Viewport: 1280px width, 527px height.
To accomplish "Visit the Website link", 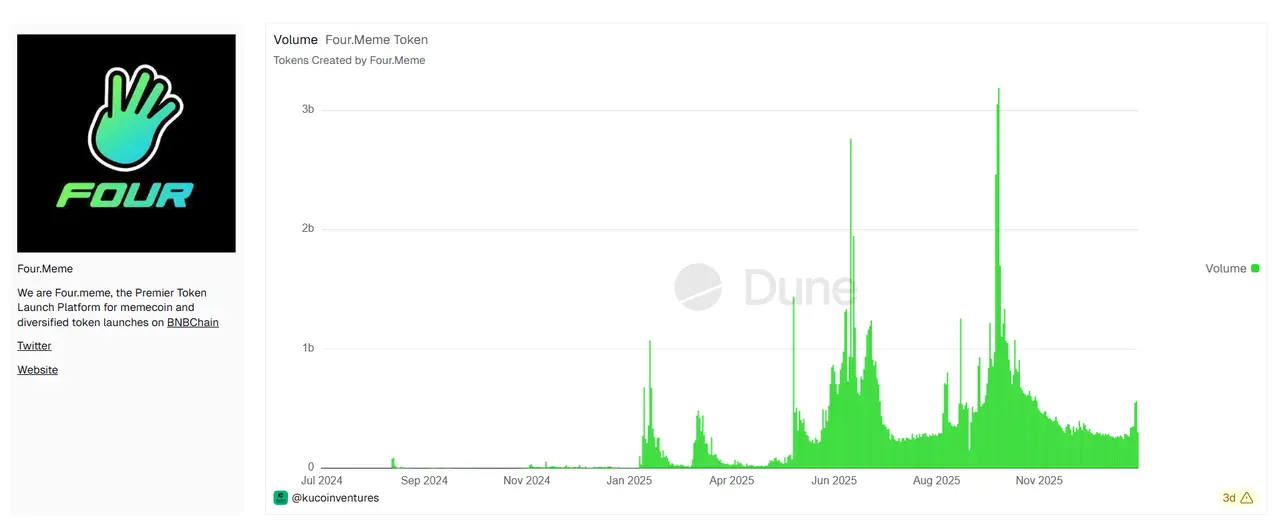I will click(x=37, y=370).
